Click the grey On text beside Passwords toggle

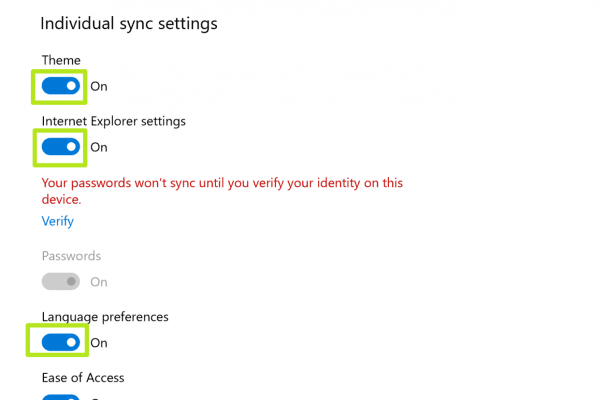pos(99,282)
